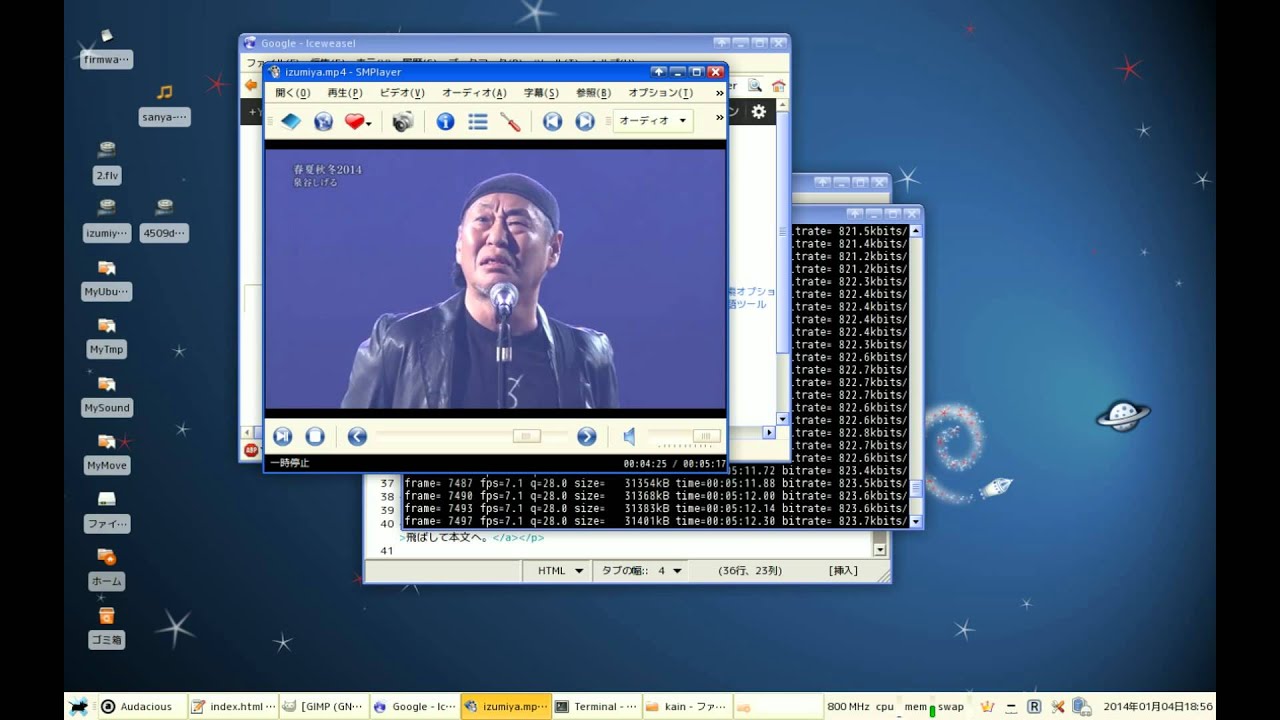Screen dimensions: 1280x720
Task: Stop playback in SMPlayer
Action: pos(315,436)
